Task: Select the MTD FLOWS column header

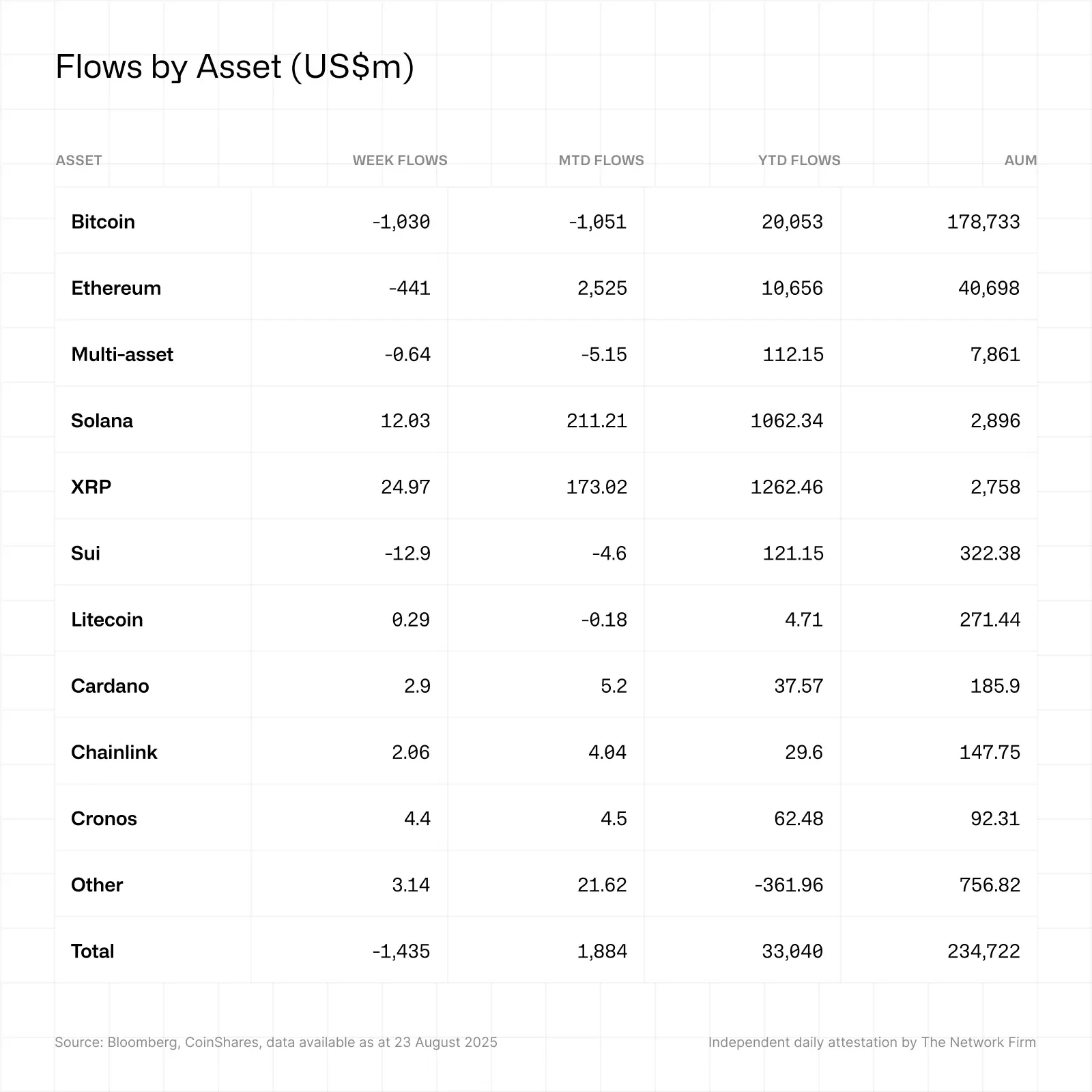Action: (601, 160)
